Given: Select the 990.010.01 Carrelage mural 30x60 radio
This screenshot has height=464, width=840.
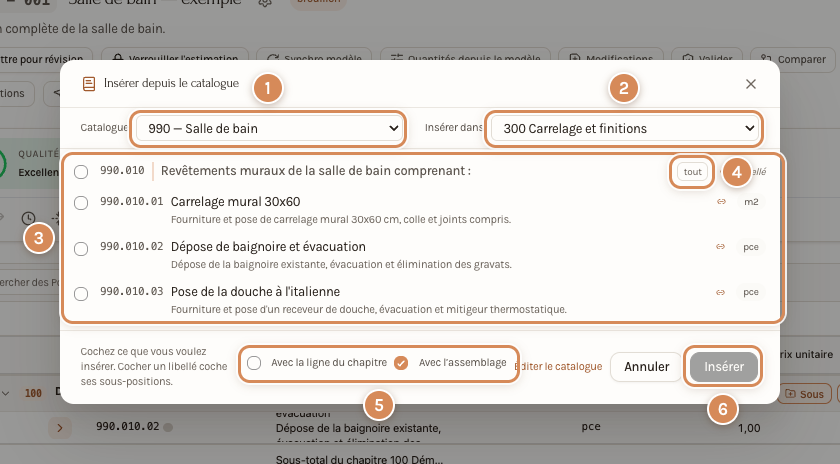Looking at the screenshot, I should (x=81, y=203).
